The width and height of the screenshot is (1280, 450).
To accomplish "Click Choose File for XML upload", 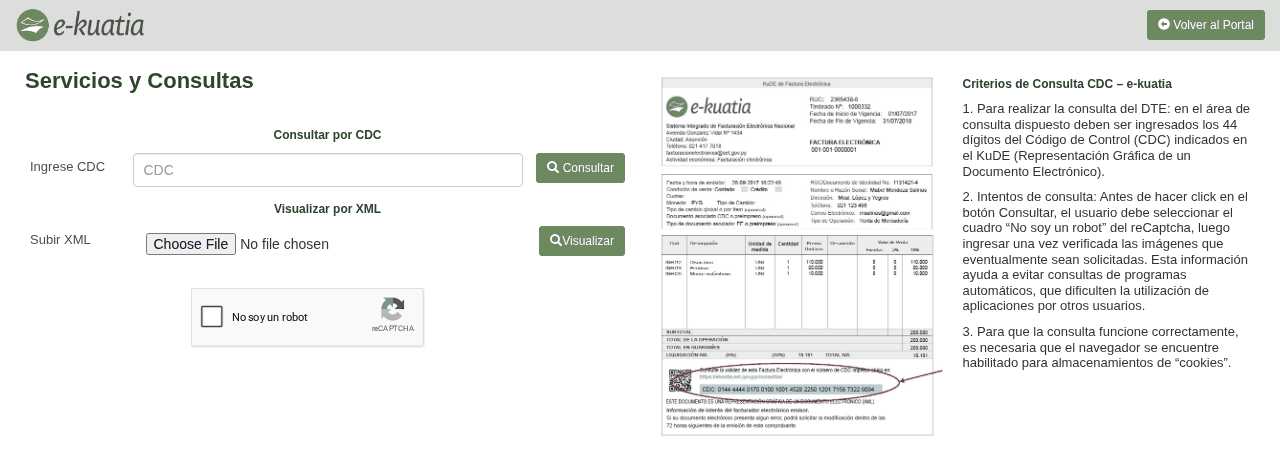I will pyautogui.click(x=191, y=244).
